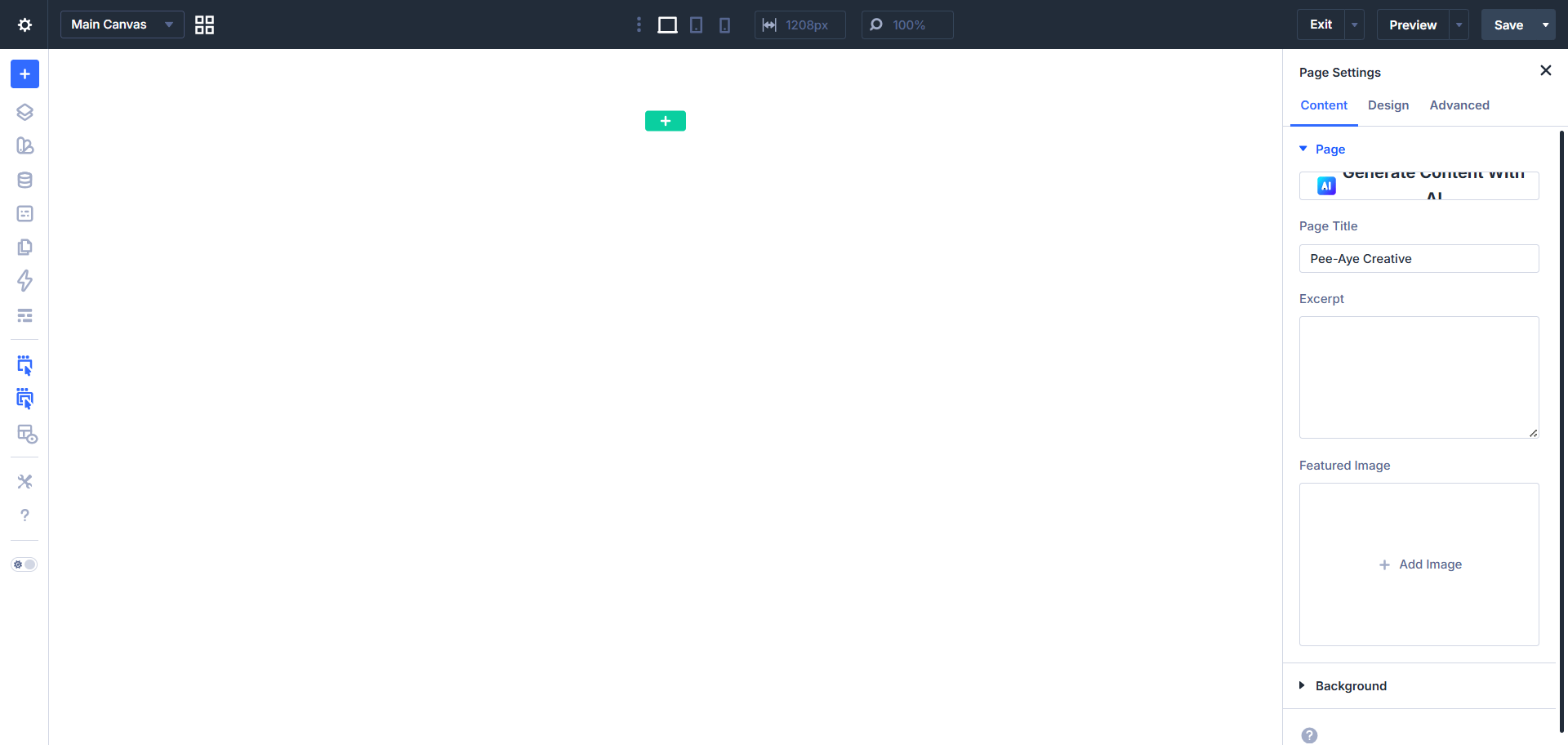Switch to the Advanced tab
Screen dimensions: 1568x745
coord(1459,105)
